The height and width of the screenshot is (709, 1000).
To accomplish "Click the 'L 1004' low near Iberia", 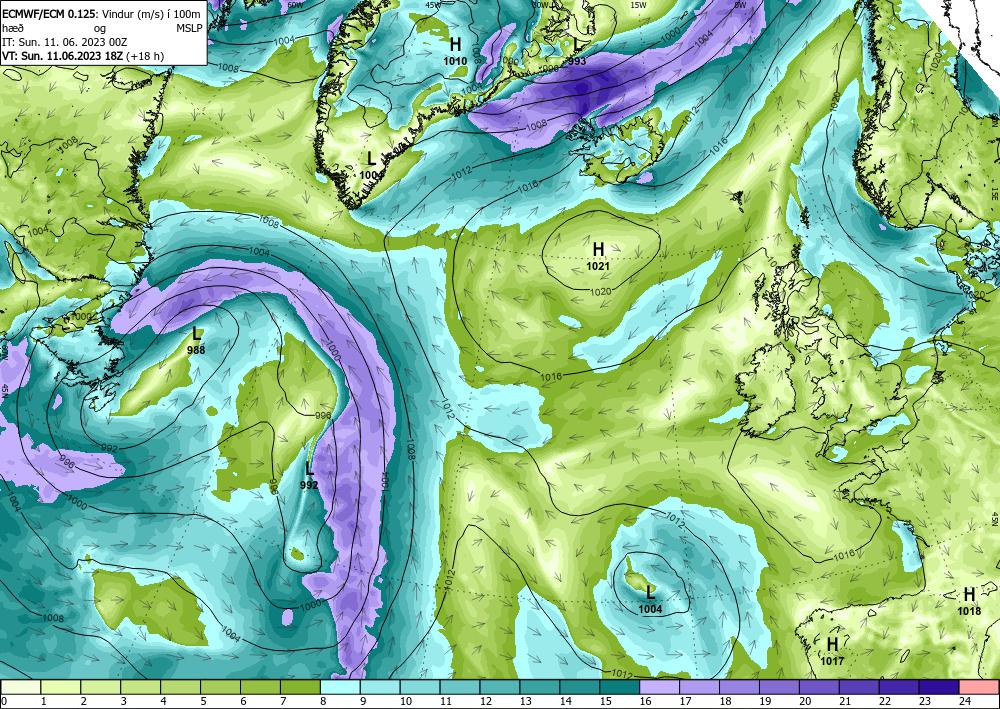I will [650, 599].
